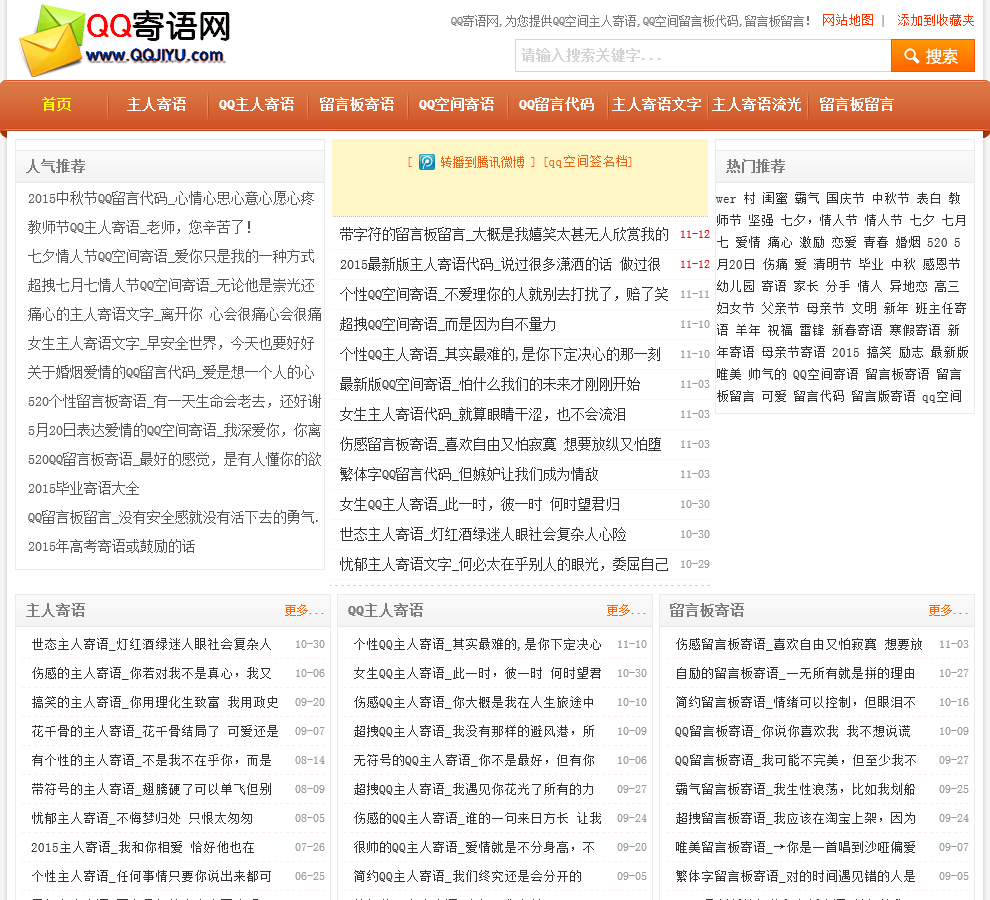Click the 国庆节 tag in 热门推荐

(x=845, y=198)
